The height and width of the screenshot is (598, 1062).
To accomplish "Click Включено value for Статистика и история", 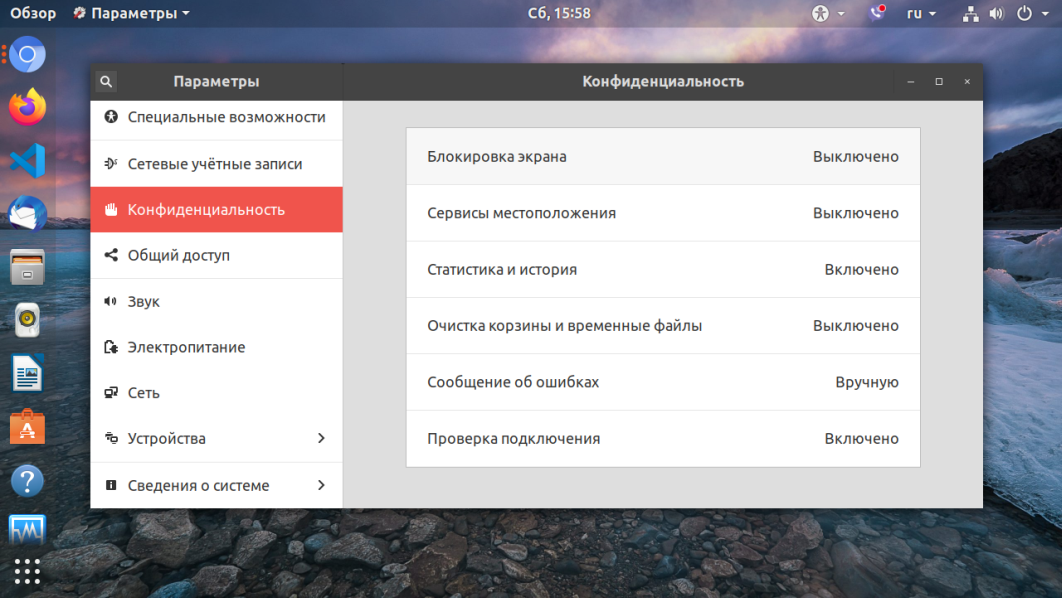I will point(862,270).
